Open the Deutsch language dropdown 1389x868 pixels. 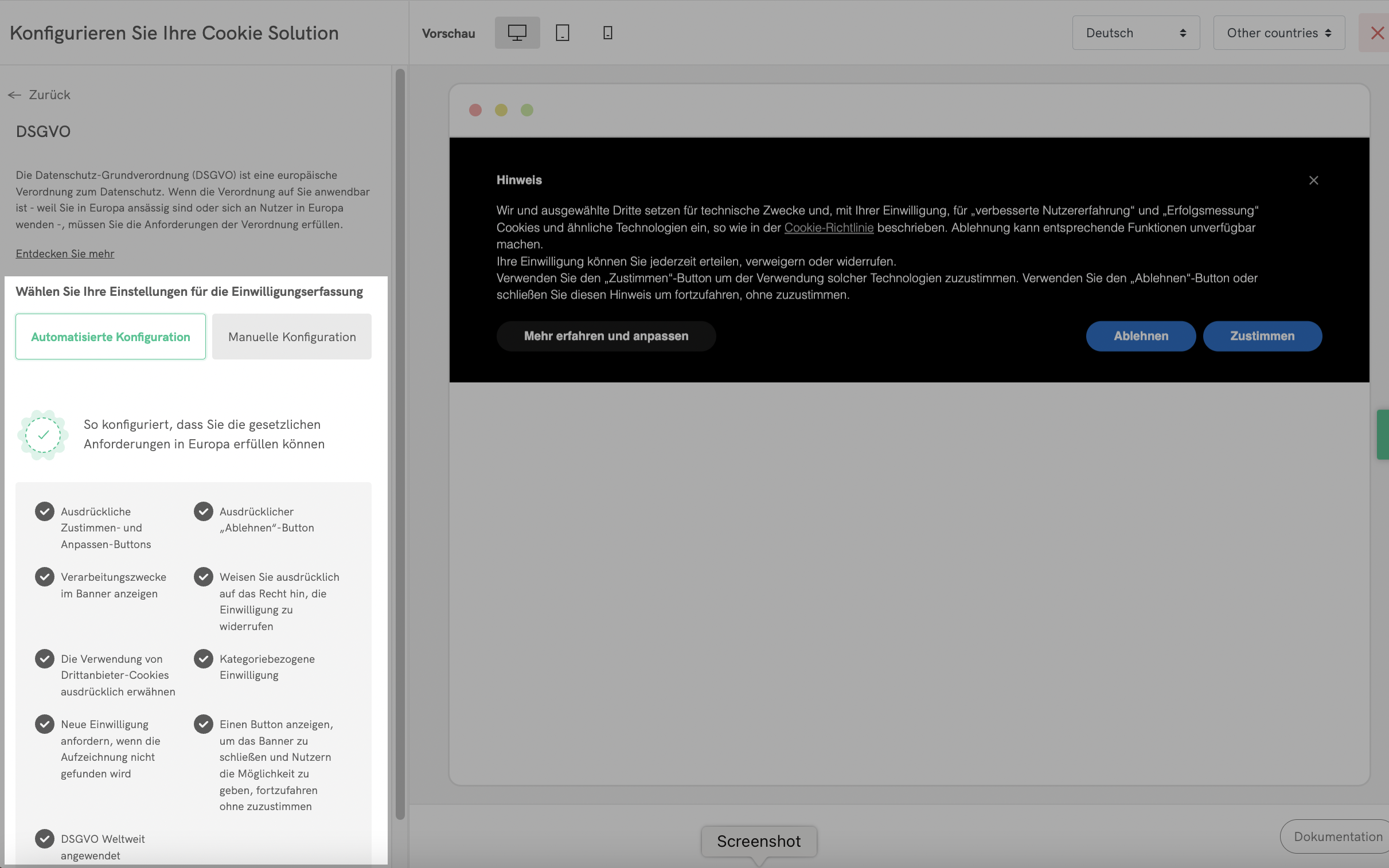1135,33
